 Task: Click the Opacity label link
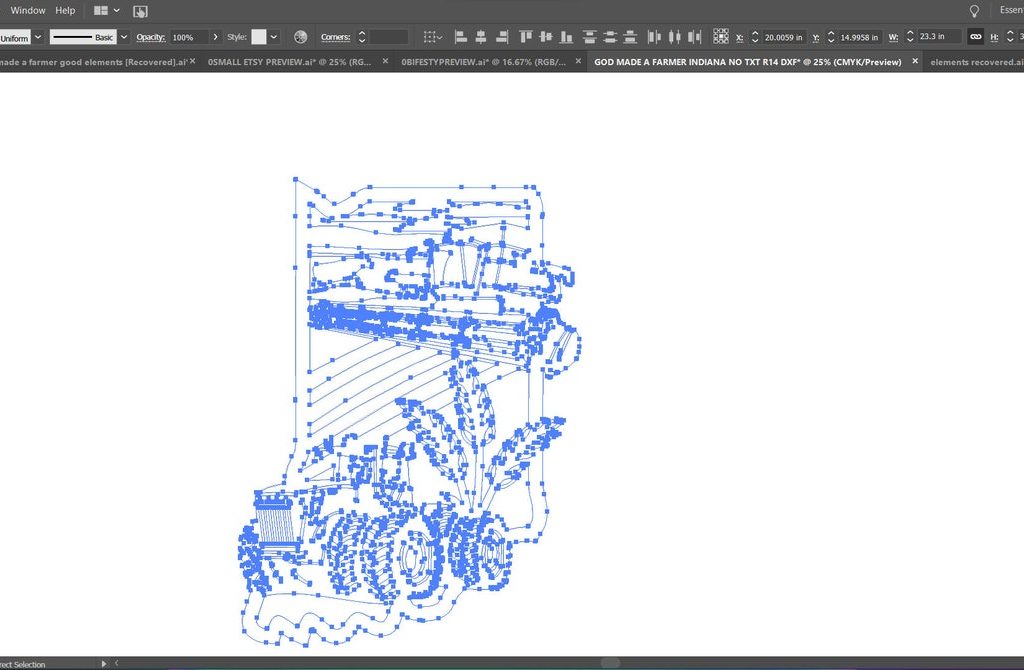pyautogui.click(x=150, y=37)
